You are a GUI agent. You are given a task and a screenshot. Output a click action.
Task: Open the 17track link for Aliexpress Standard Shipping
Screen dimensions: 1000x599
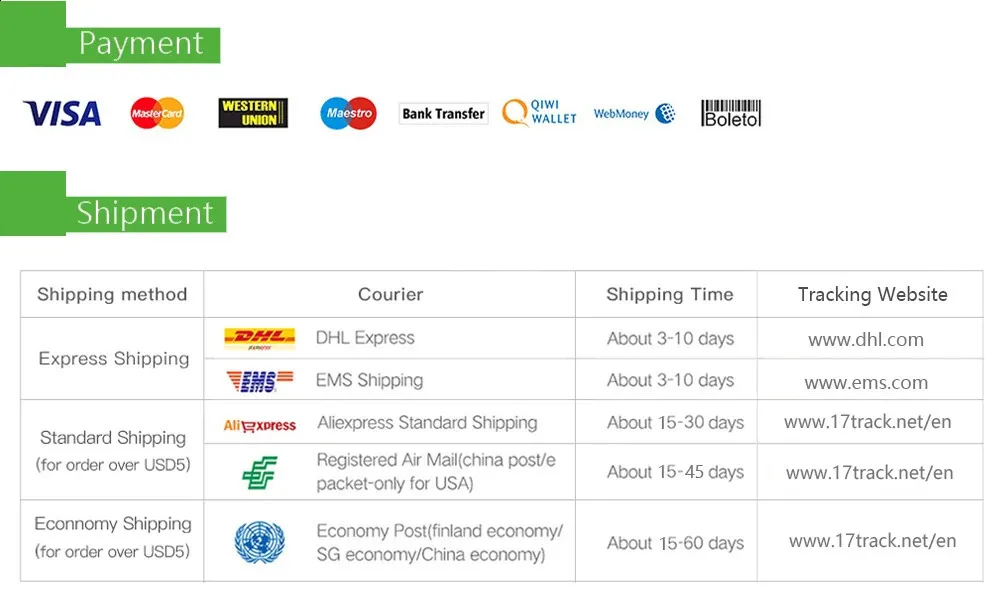[x=868, y=422]
